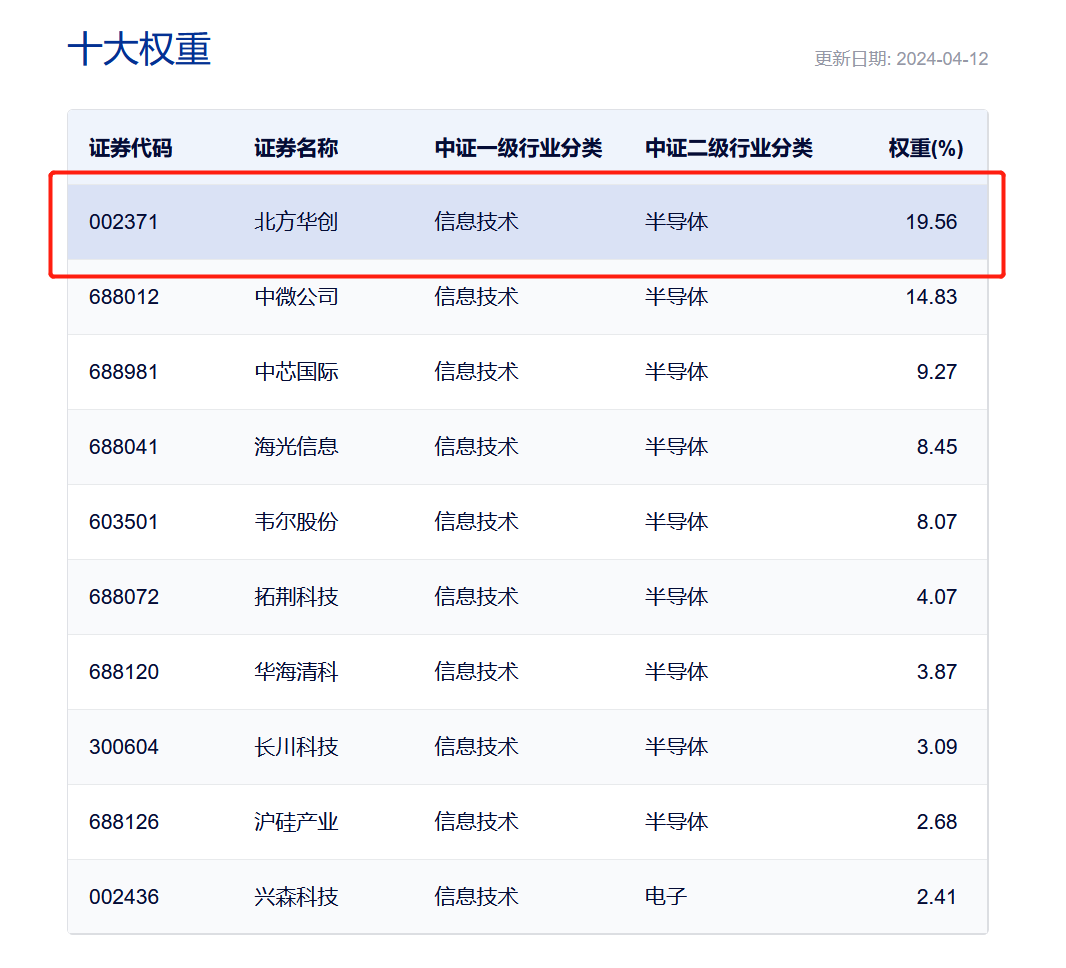Click the 证券代码 column header
This screenshot has width=1066, height=968.
point(131,148)
